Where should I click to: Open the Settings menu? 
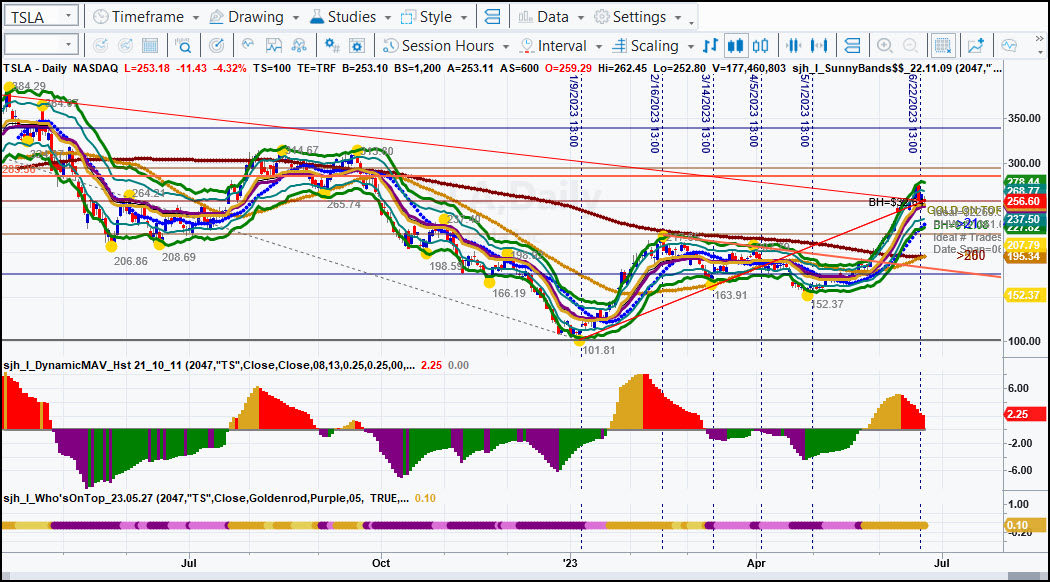point(638,17)
